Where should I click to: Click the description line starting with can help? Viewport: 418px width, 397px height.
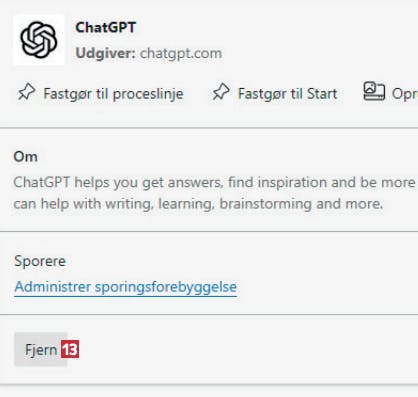(198, 204)
